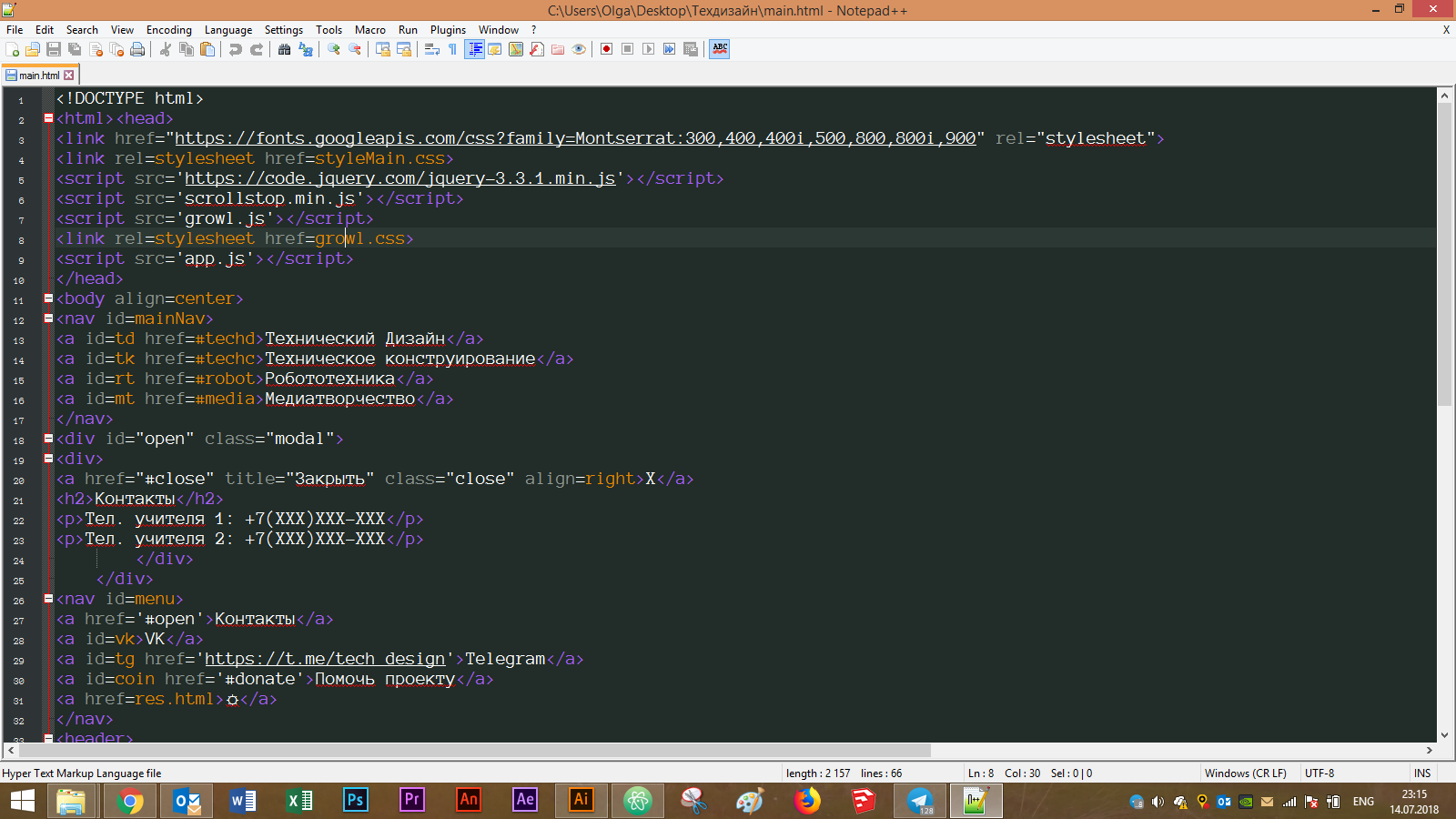
Task: Toggle the Word wrap toolbar button
Action: point(432,49)
